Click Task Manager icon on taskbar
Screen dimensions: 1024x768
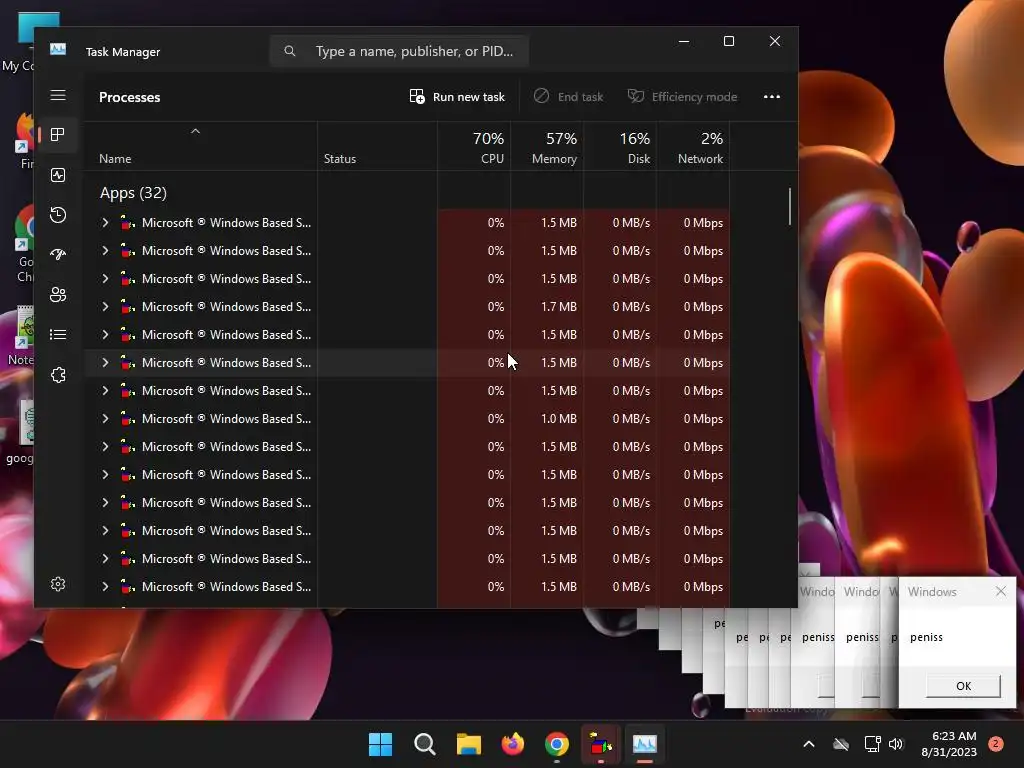(x=645, y=744)
